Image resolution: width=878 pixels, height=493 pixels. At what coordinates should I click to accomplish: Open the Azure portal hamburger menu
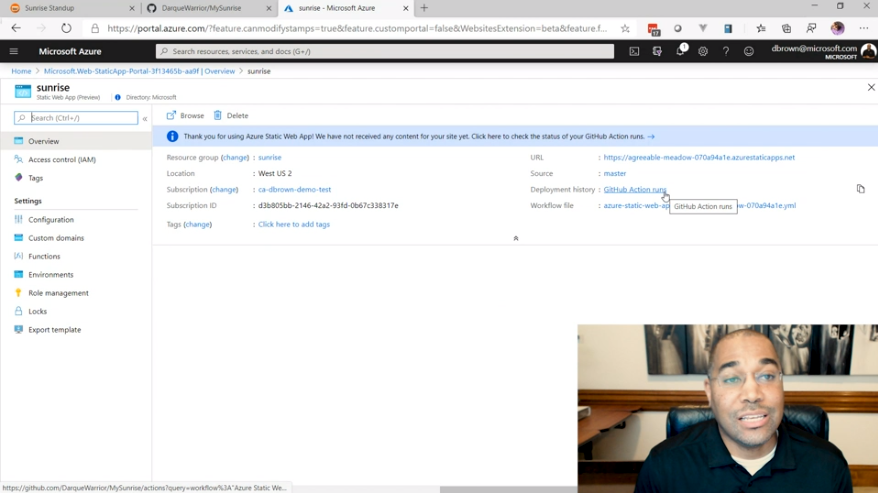[14, 51]
